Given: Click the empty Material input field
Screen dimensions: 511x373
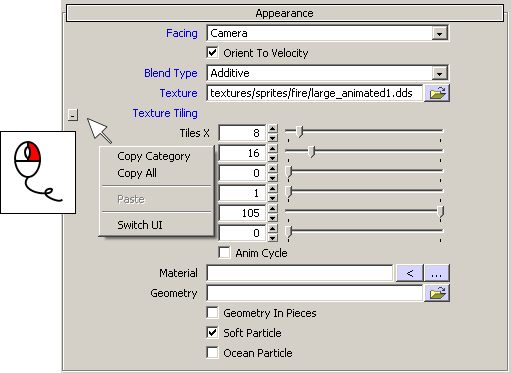Looking at the screenshot, I should 300,273.
